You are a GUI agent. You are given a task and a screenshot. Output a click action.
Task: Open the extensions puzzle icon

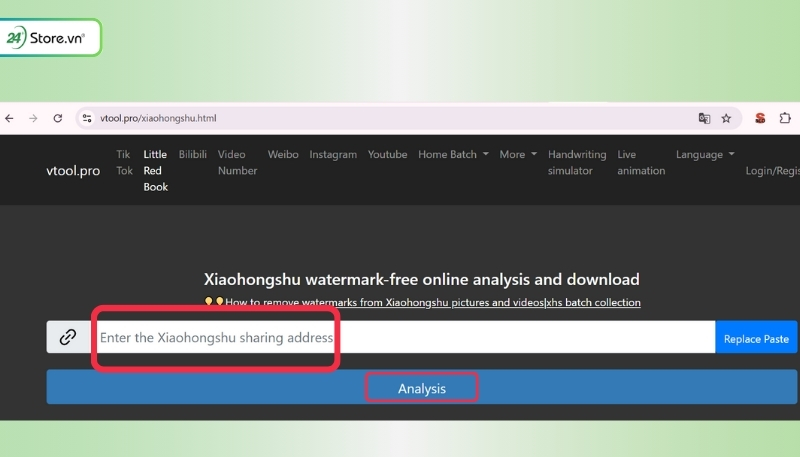pos(785,118)
